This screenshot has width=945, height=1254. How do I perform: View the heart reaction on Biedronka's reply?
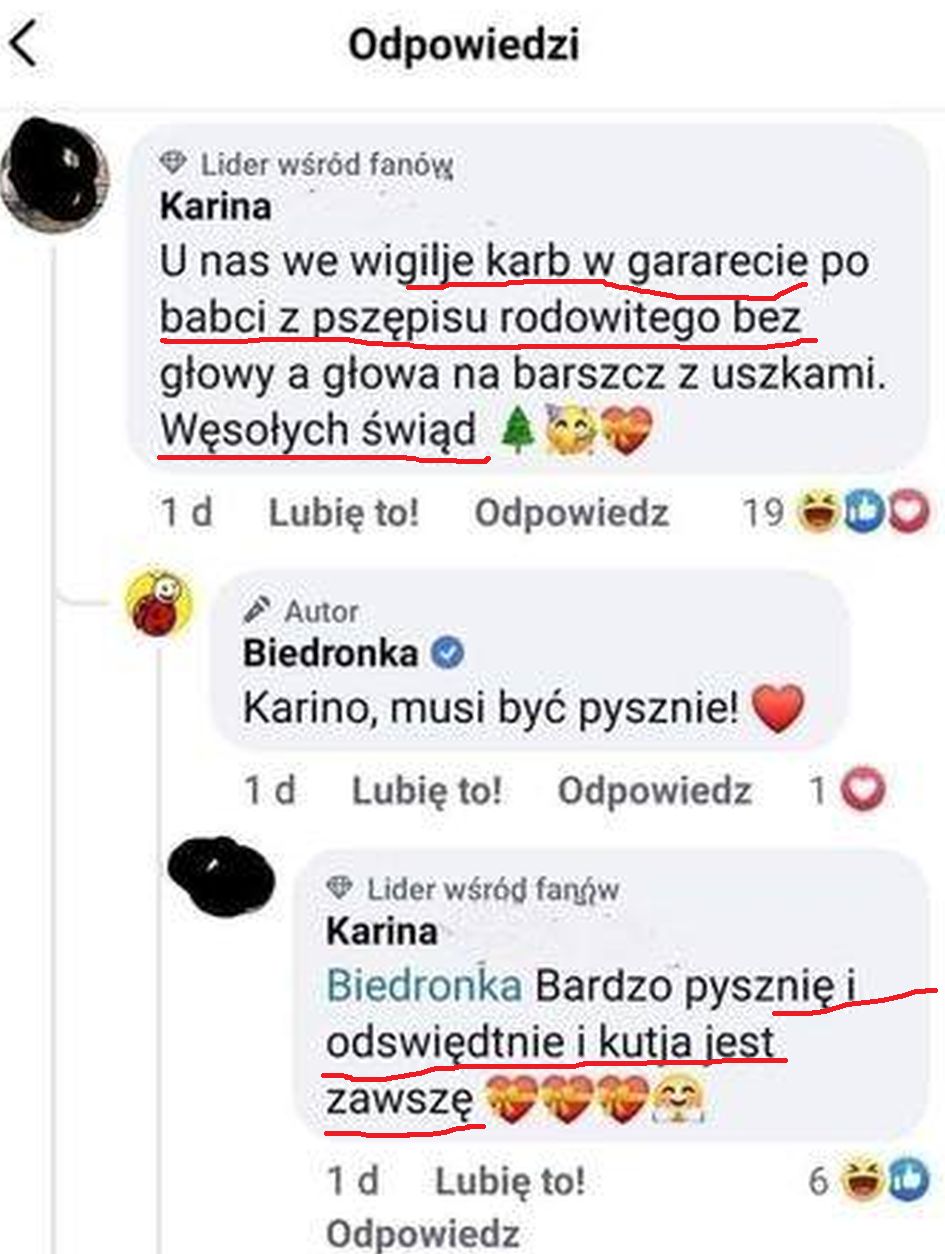coord(863,791)
